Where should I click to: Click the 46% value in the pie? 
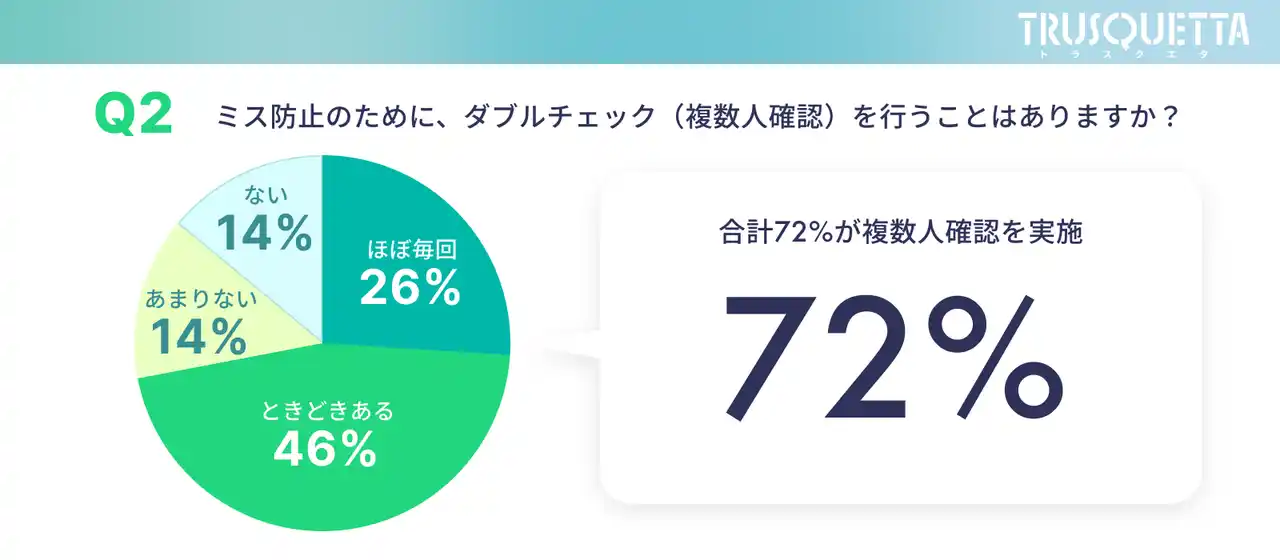point(326,451)
